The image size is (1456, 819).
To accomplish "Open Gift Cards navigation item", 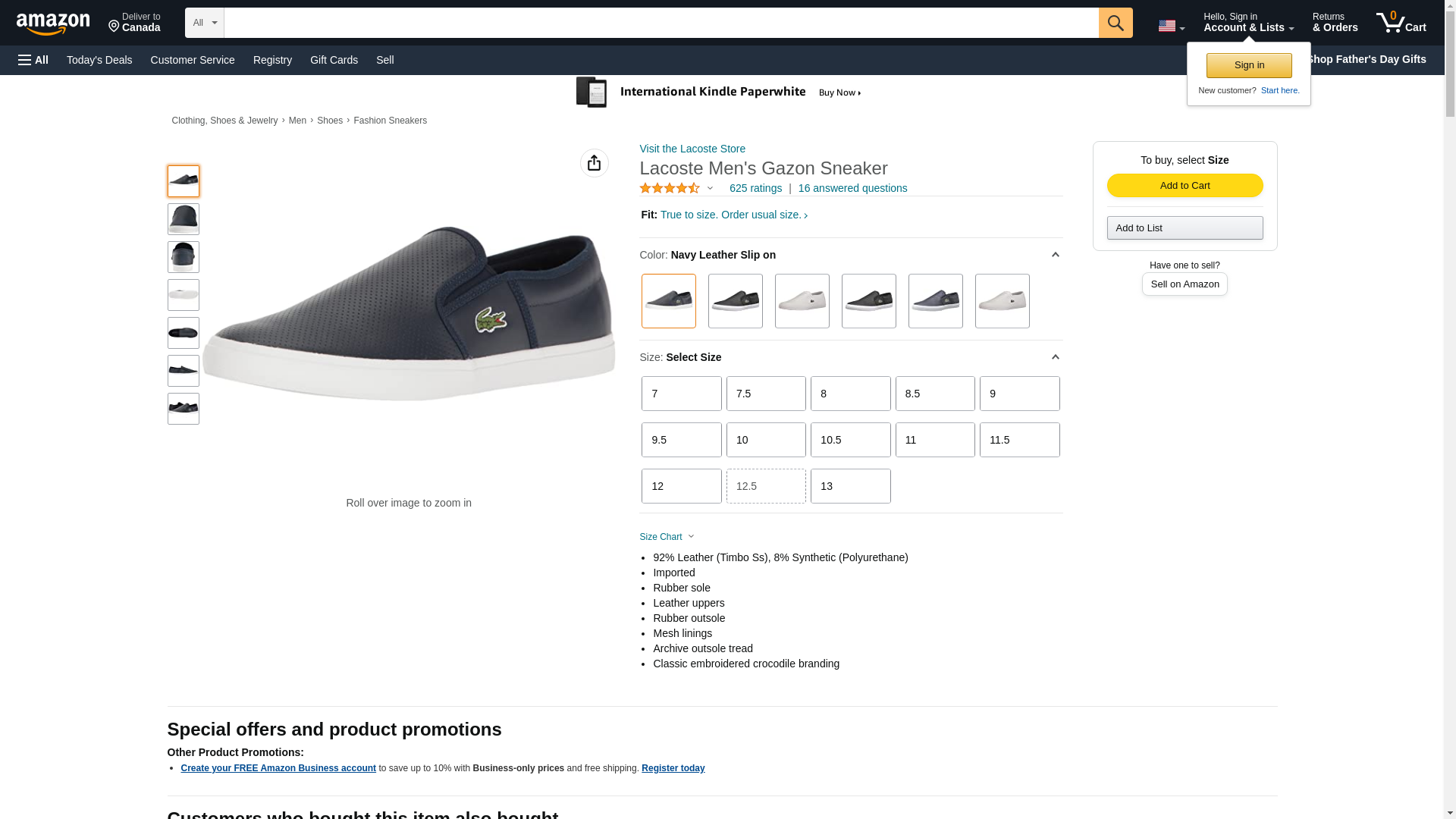I will tap(334, 60).
